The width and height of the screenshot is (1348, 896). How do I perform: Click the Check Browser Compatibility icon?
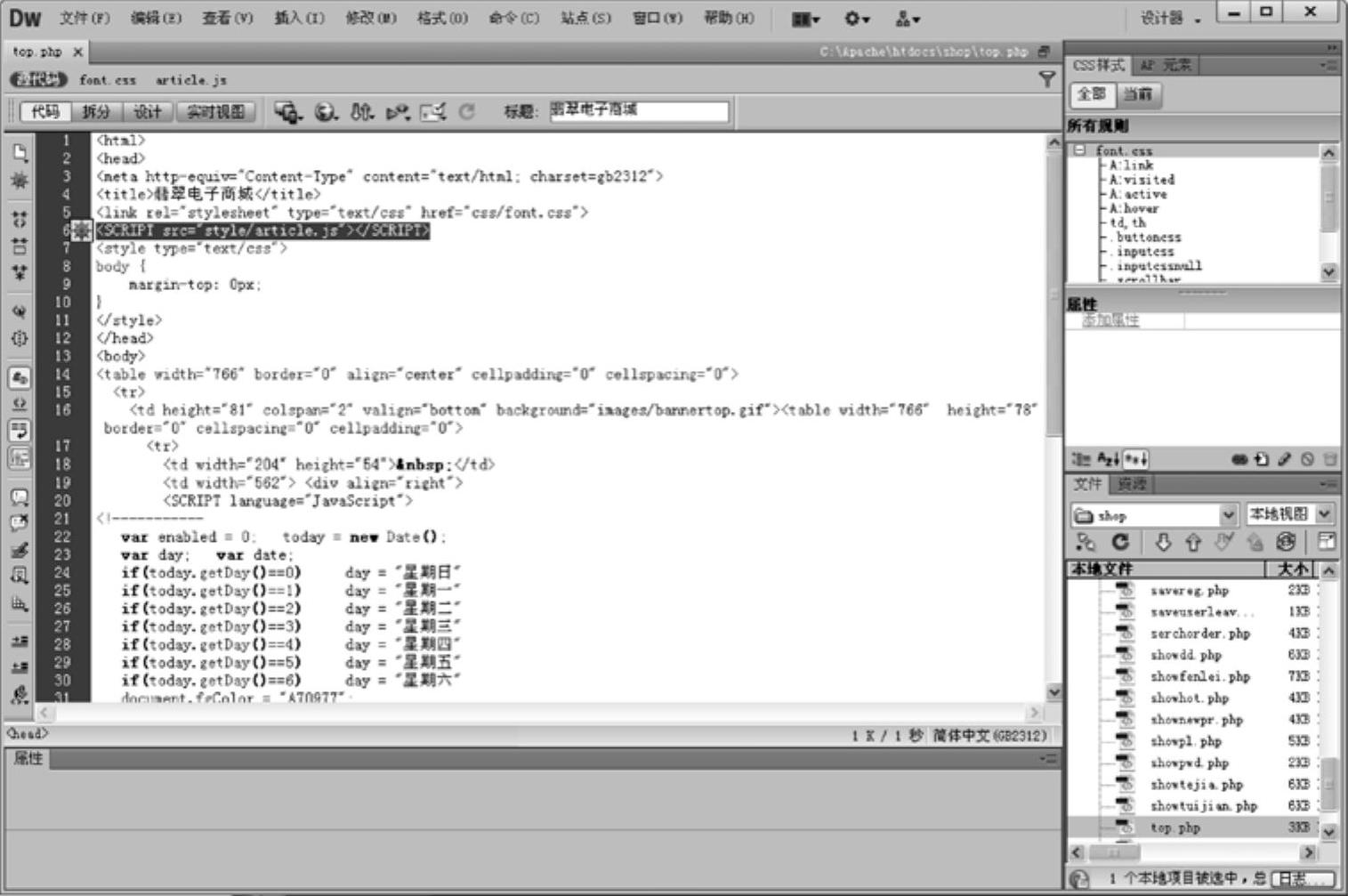432,112
